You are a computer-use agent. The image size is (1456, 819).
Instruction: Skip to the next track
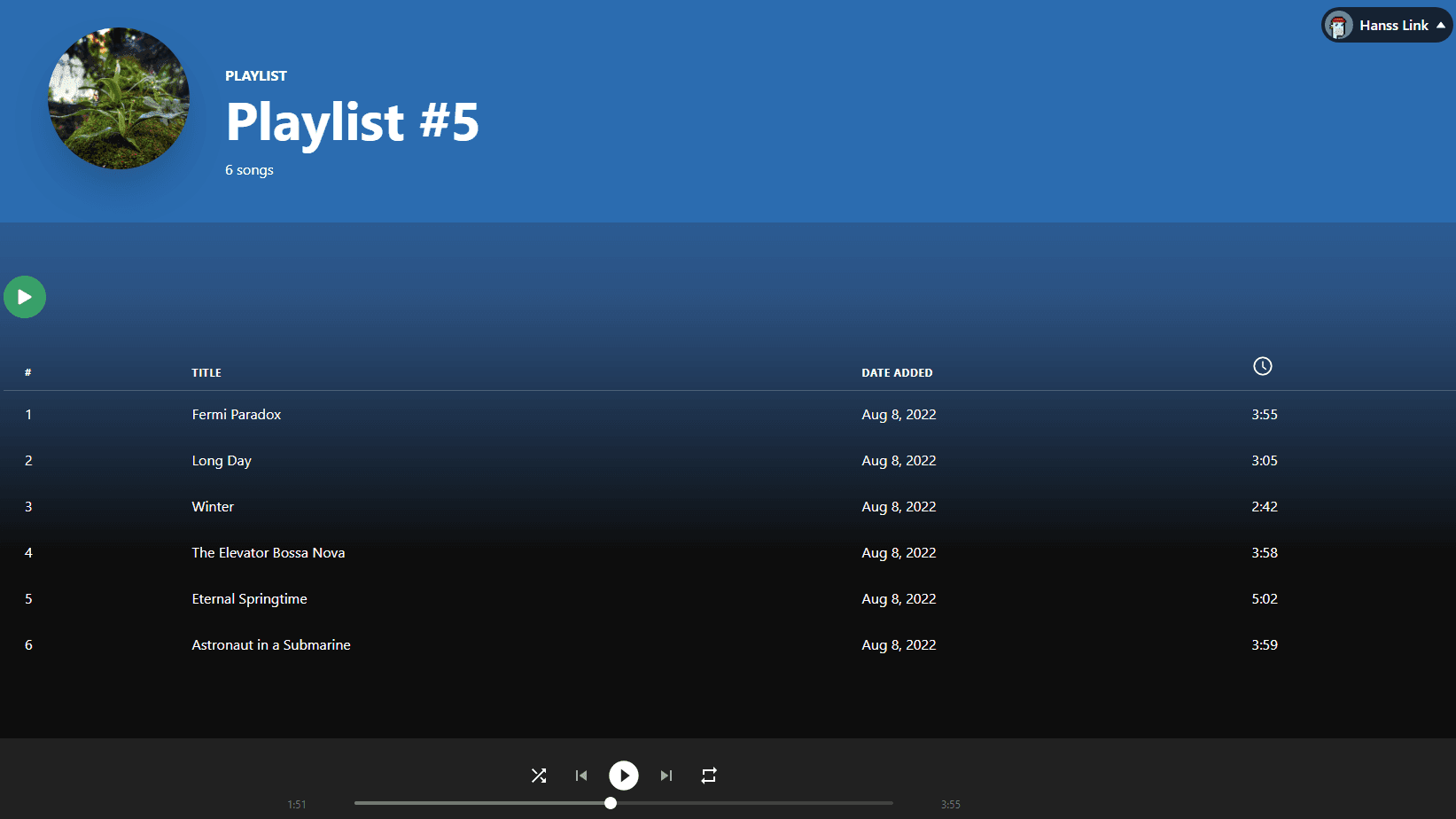tap(666, 776)
